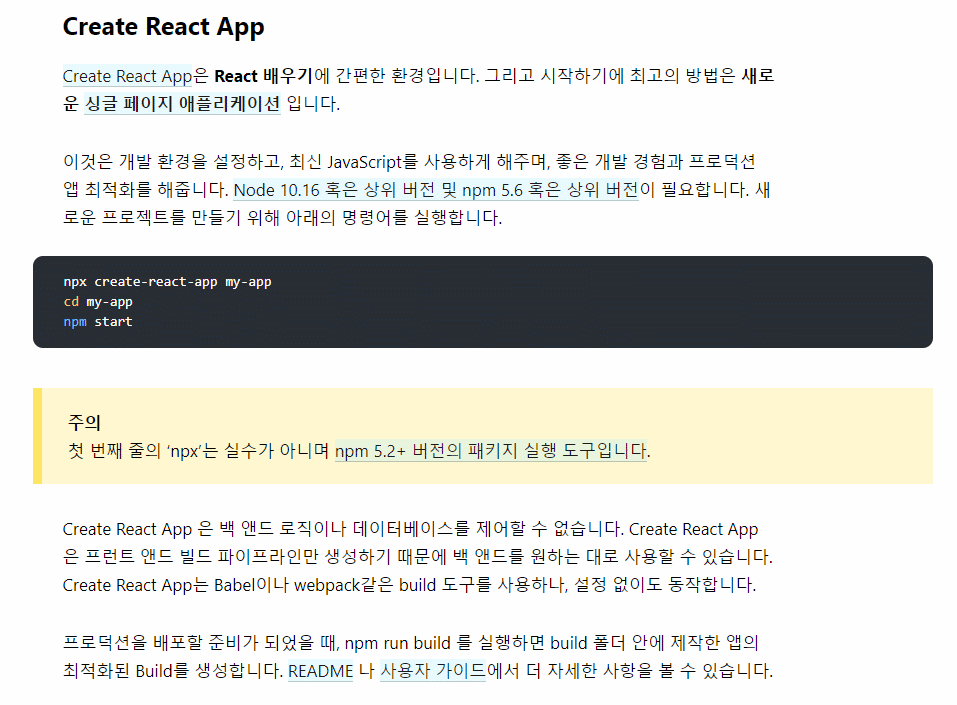
Task: Click the line starting '은 프런트 앤드 빌드 파이프라인만'
Action: pos(417,557)
